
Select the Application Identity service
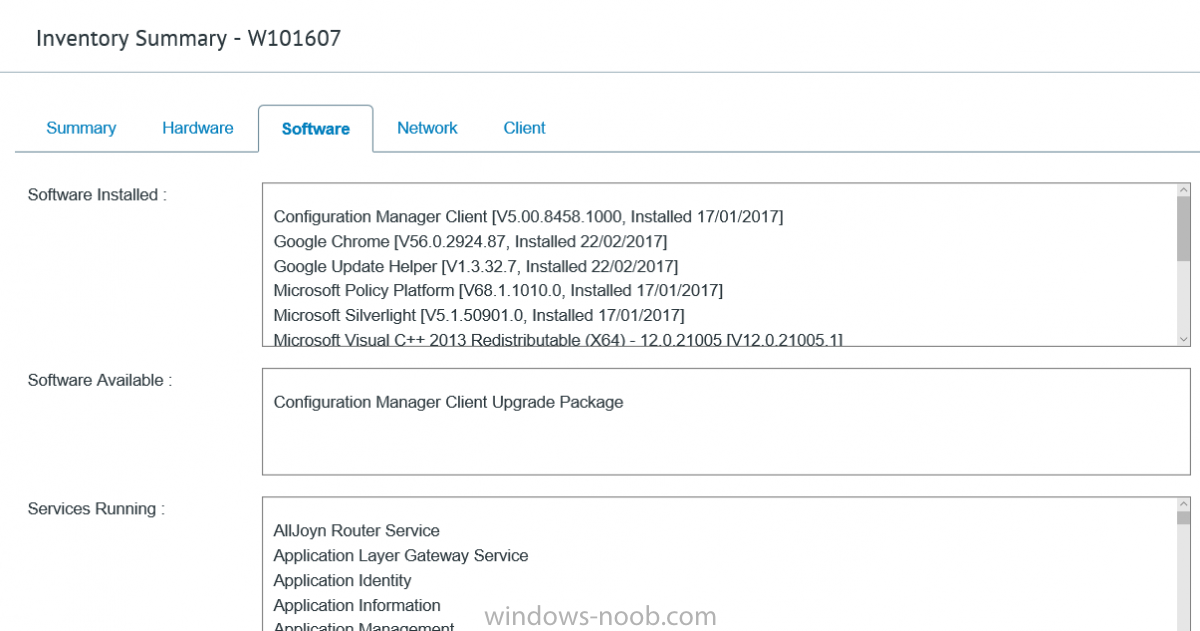(x=342, y=580)
